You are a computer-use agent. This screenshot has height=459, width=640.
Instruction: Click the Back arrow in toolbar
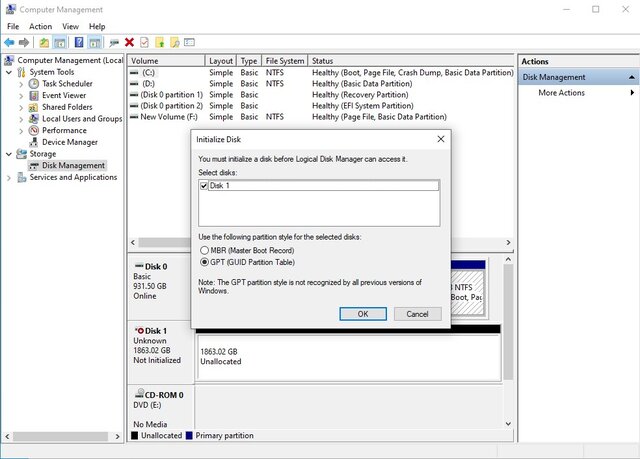coord(9,43)
